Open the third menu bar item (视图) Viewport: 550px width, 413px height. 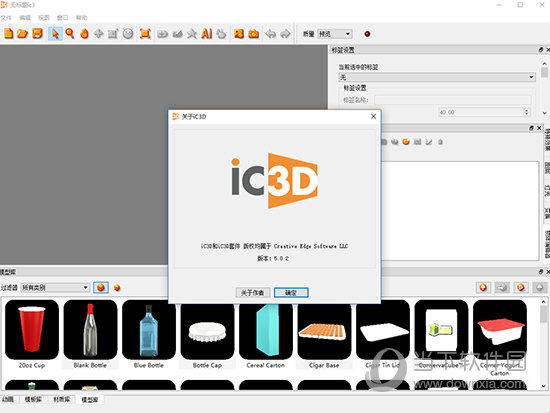click(44, 18)
